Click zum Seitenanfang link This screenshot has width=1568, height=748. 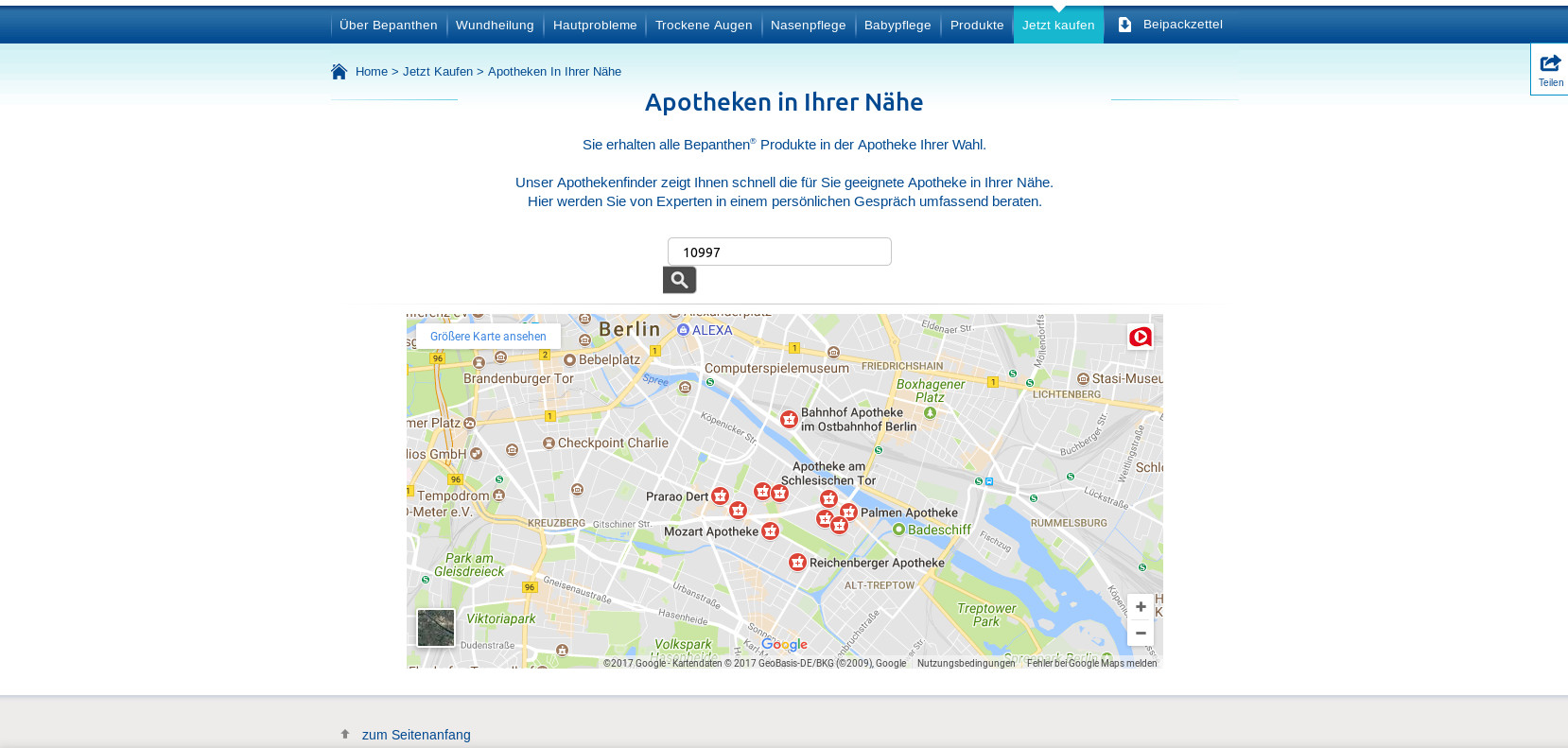pos(415,735)
